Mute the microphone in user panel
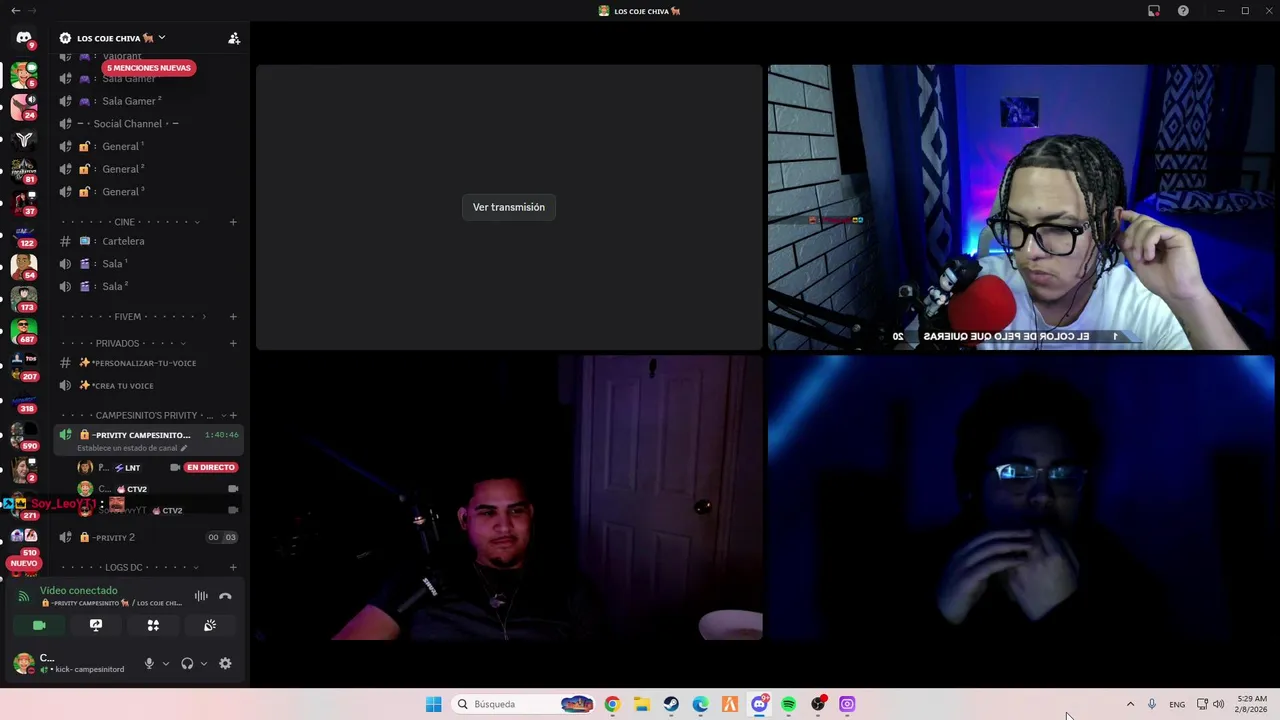This screenshot has width=1280, height=720. [149, 663]
